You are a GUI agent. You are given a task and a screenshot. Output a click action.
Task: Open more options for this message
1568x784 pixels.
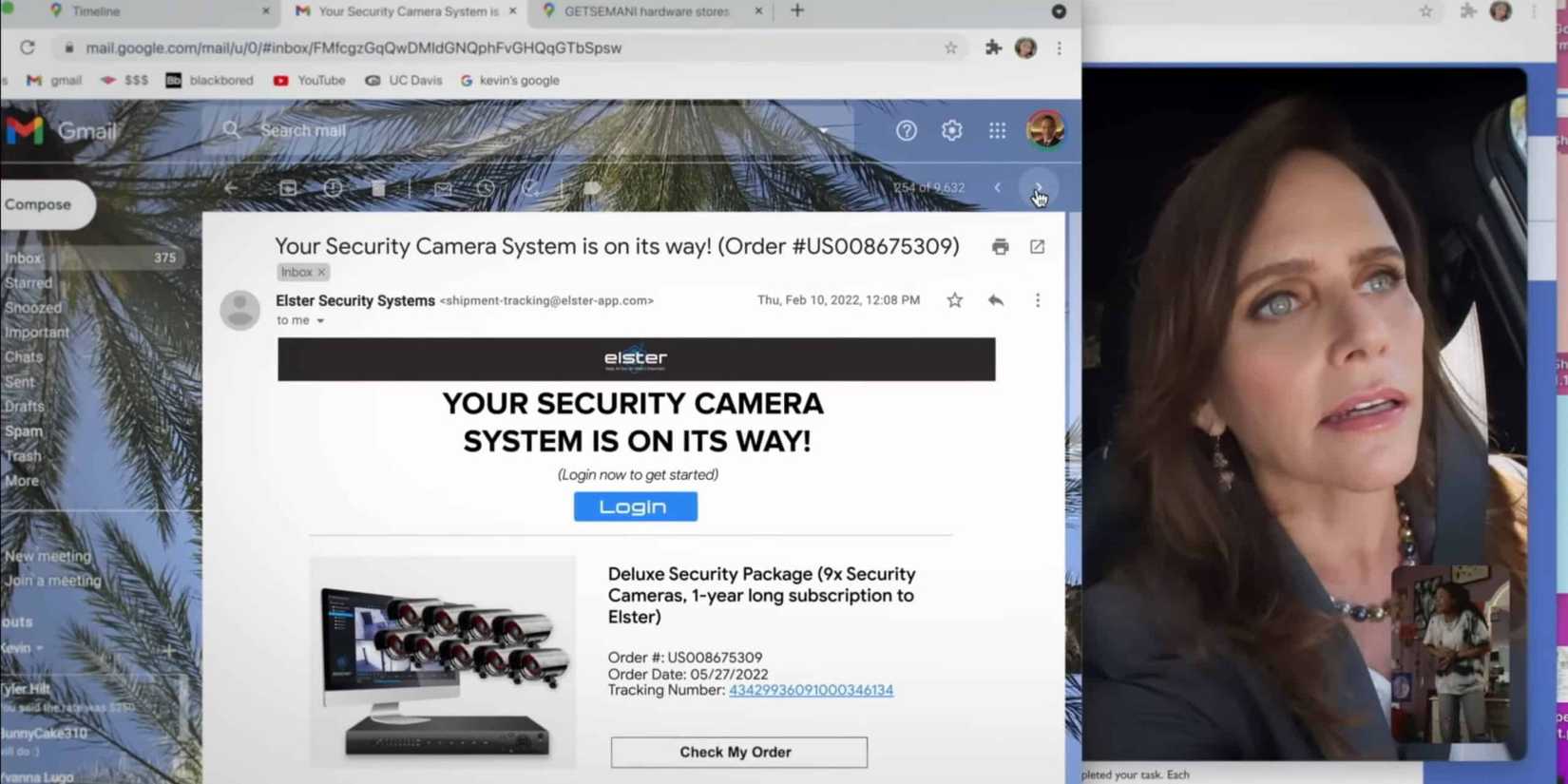coord(1037,300)
